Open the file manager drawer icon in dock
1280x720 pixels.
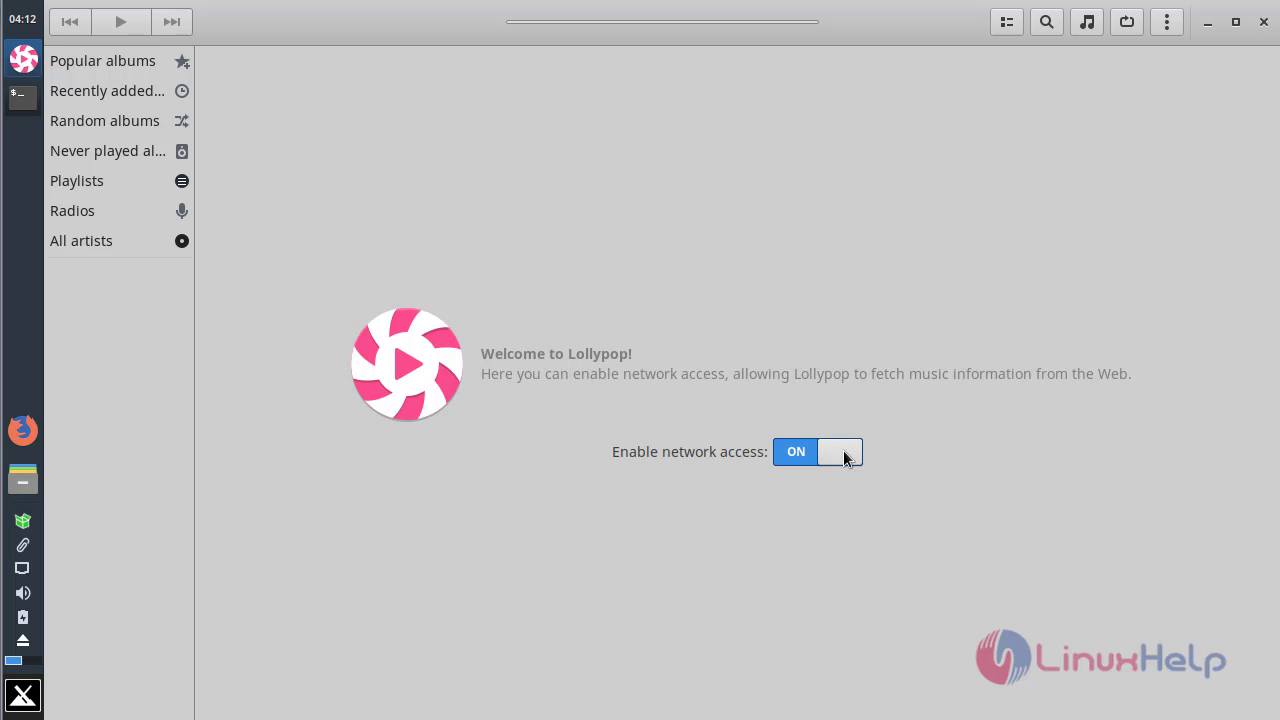click(23, 479)
